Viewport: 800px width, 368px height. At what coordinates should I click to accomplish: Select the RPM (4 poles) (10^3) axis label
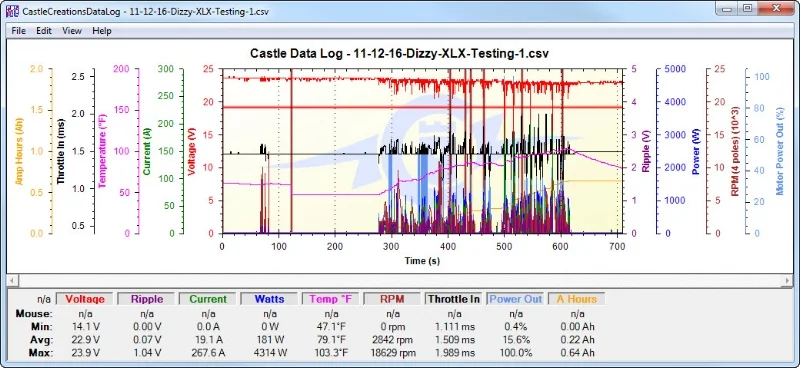pyautogui.click(x=735, y=152)
